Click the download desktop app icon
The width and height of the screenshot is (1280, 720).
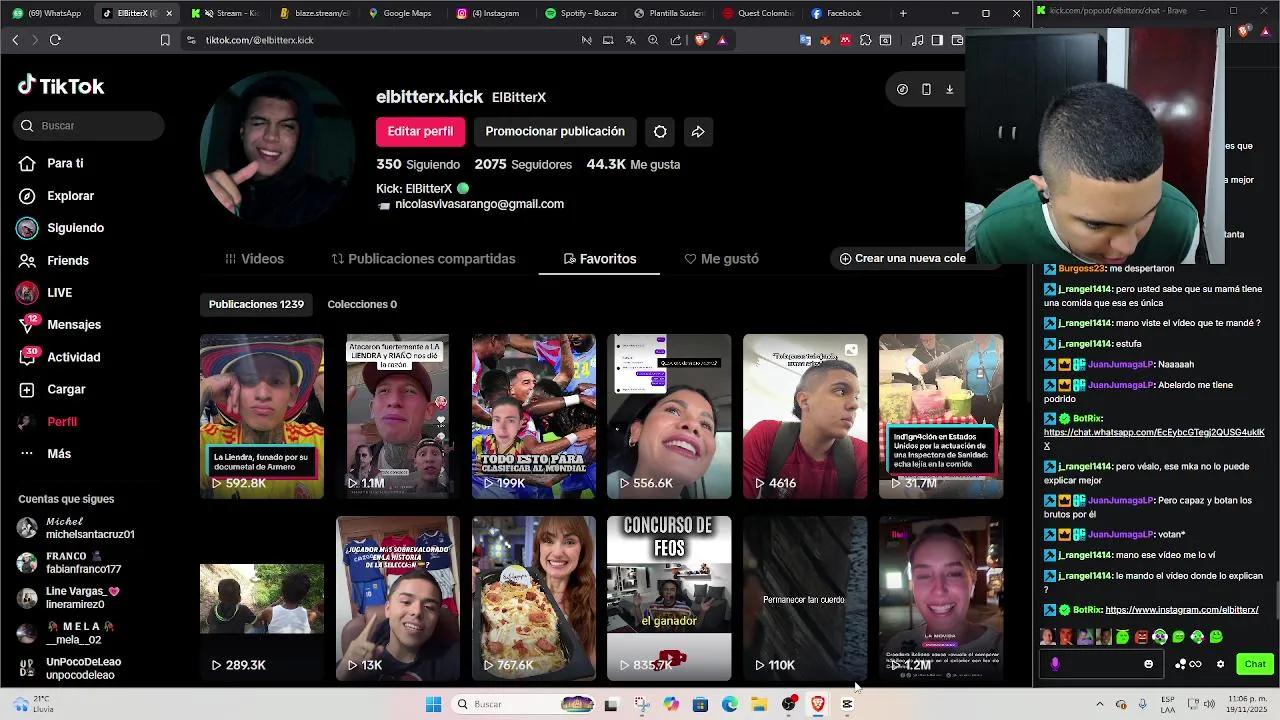coord(949,89)
